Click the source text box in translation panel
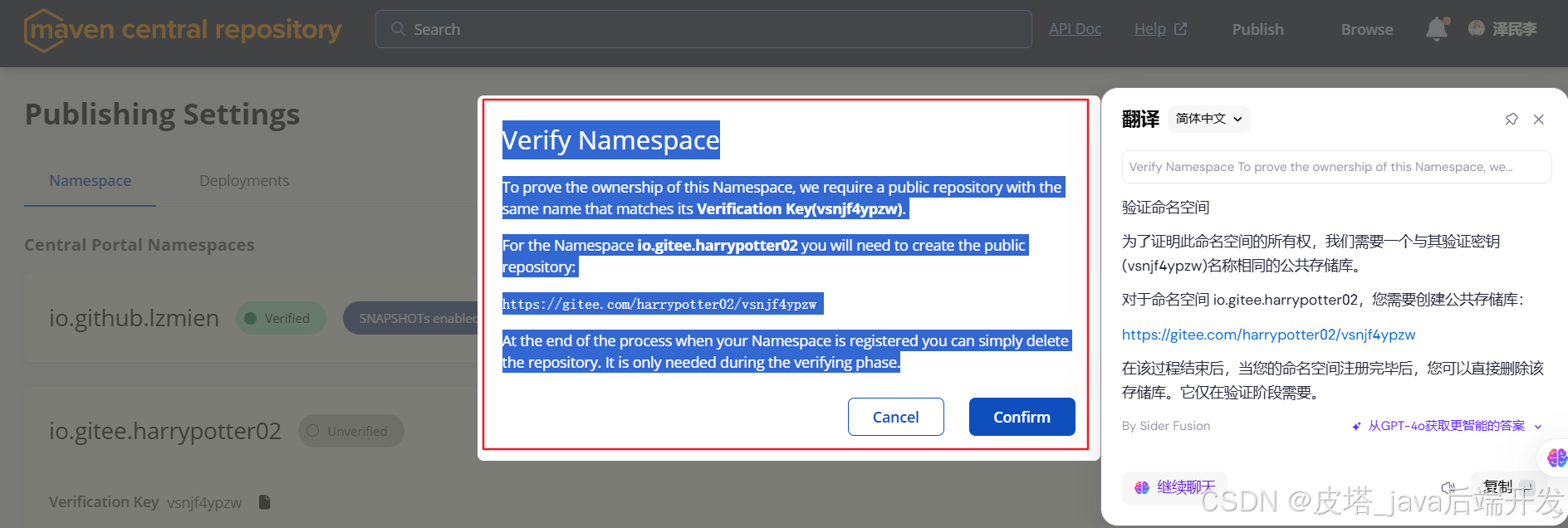 tap(1336, 167)
